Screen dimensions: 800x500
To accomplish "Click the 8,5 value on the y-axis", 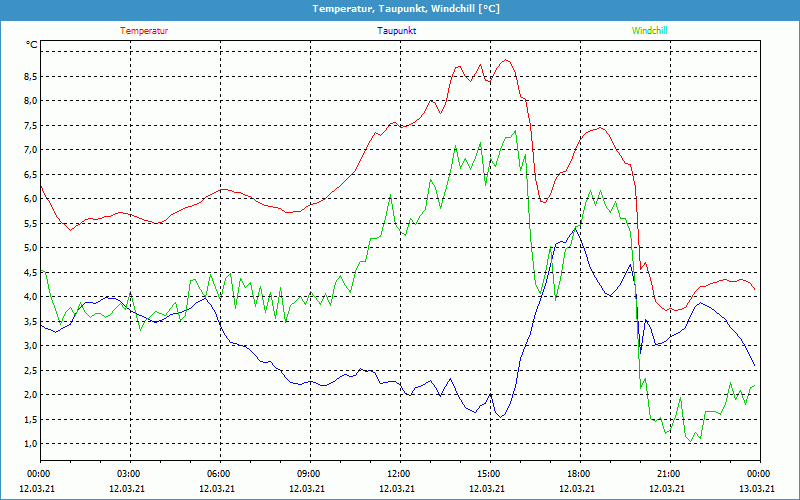I will [30, 76].
